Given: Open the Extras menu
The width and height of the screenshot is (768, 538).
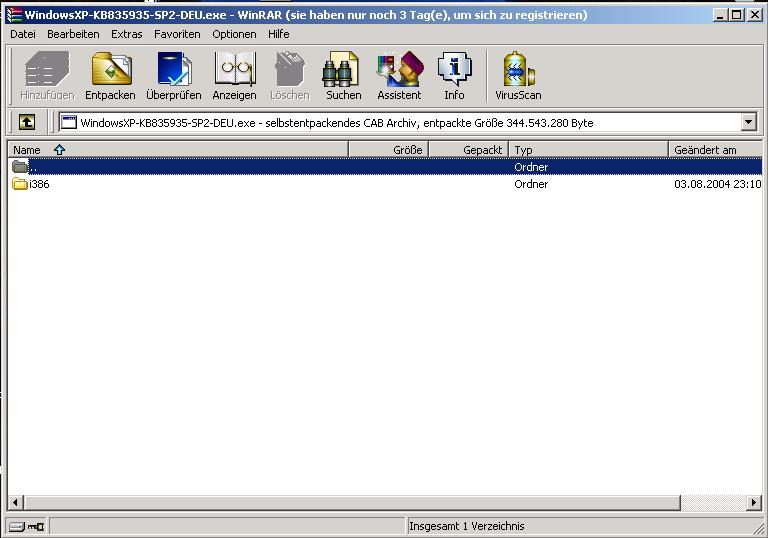Looking at the screenshot, I should tap(126, 34).
